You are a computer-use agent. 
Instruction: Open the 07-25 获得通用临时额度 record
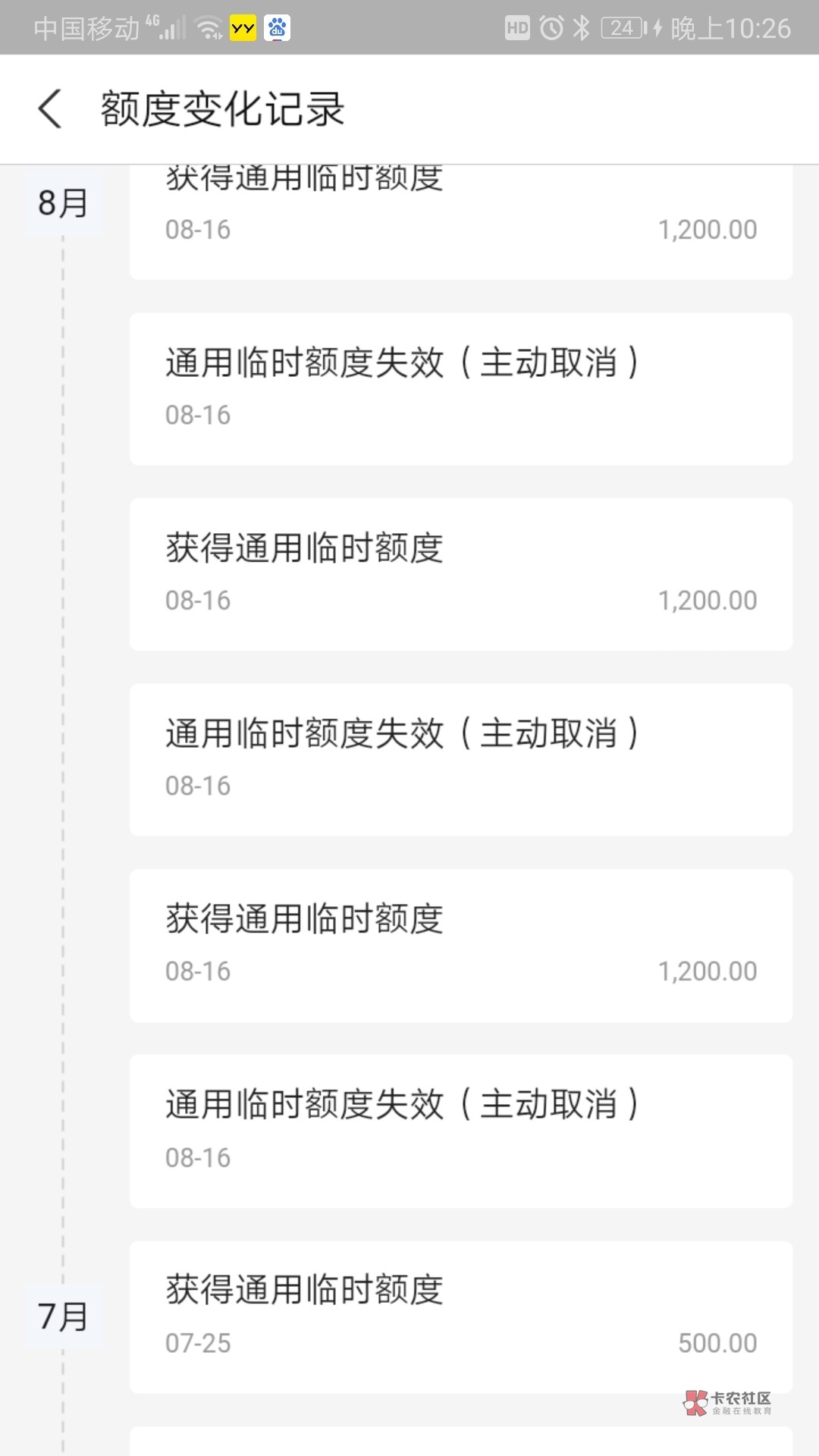pos(460,1316)
